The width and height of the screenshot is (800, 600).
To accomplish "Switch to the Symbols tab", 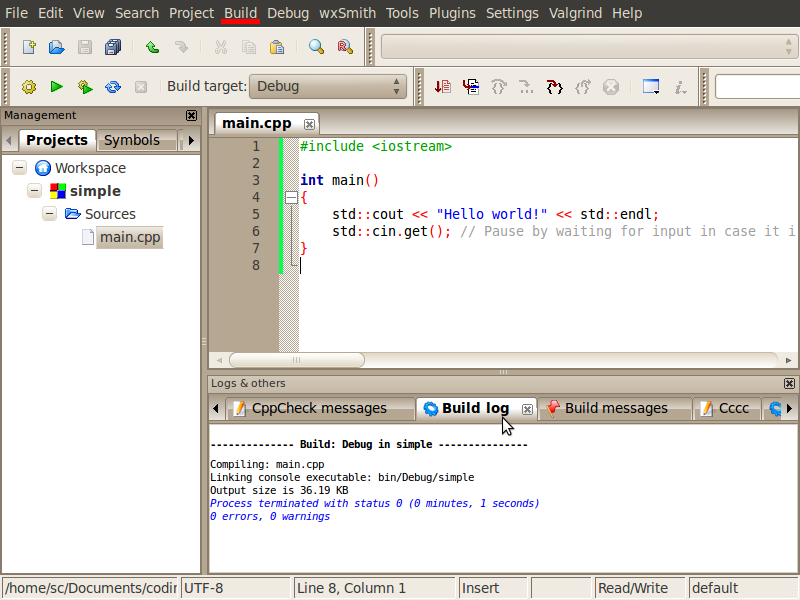I will 132,140.
